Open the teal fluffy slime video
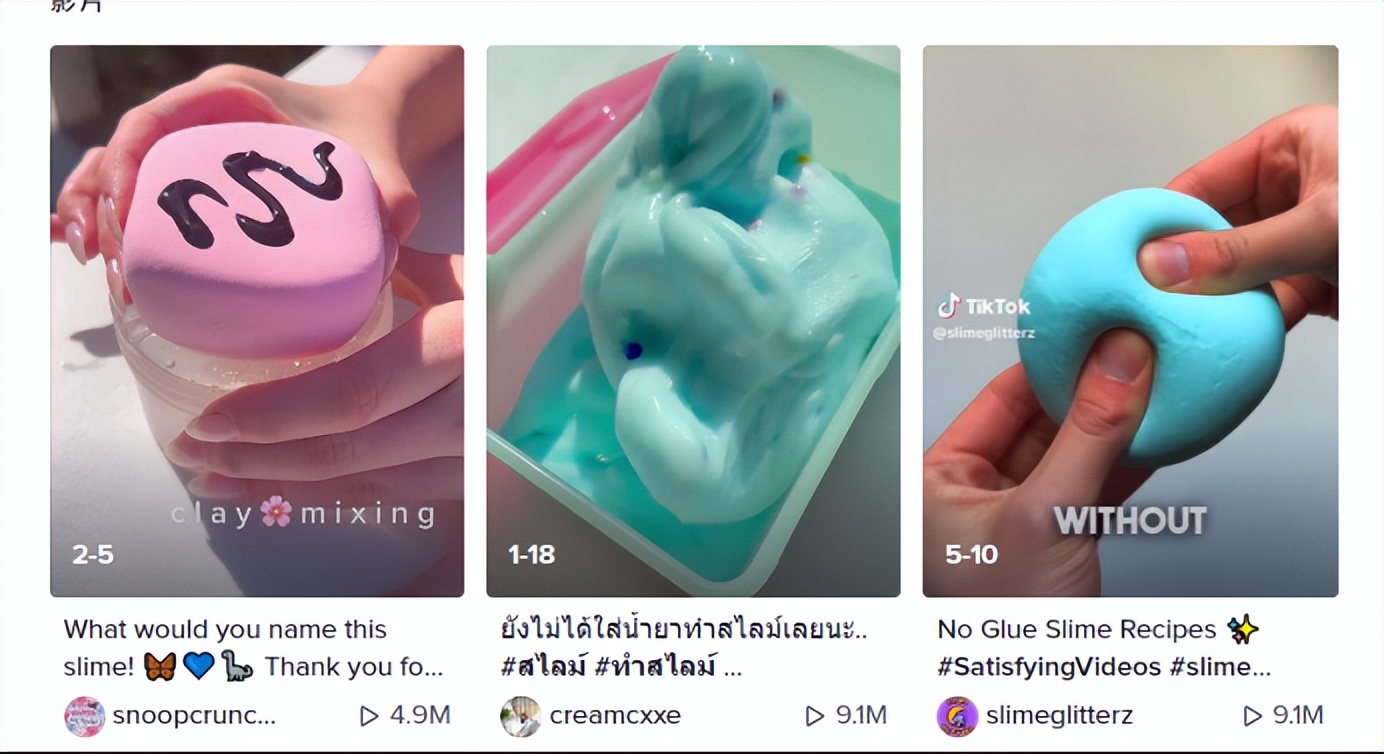The height and width of the screenshot is (754, 1384). pyautogui.click(x=693, y=321)
